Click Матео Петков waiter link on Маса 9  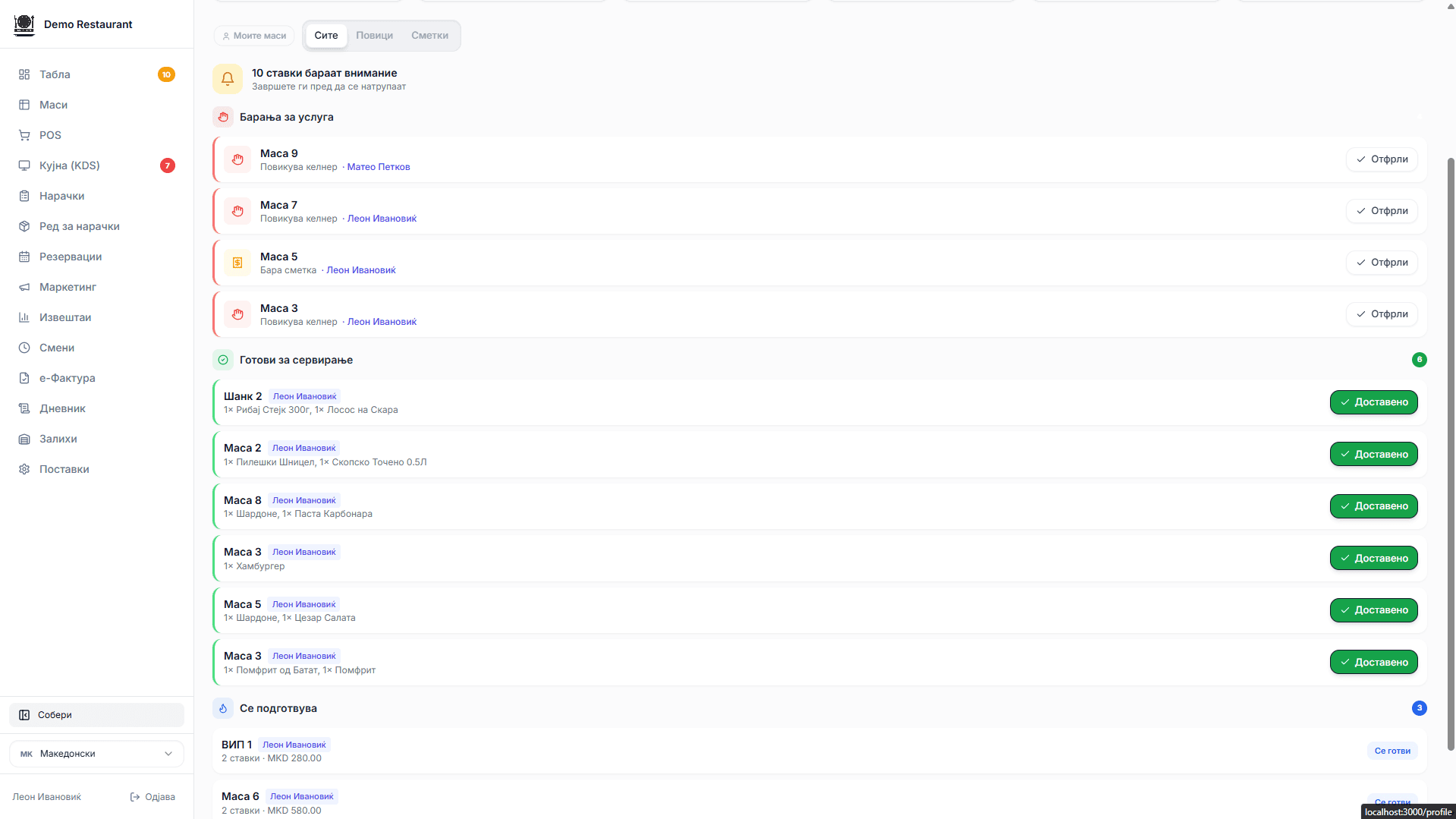coord(379,167)
